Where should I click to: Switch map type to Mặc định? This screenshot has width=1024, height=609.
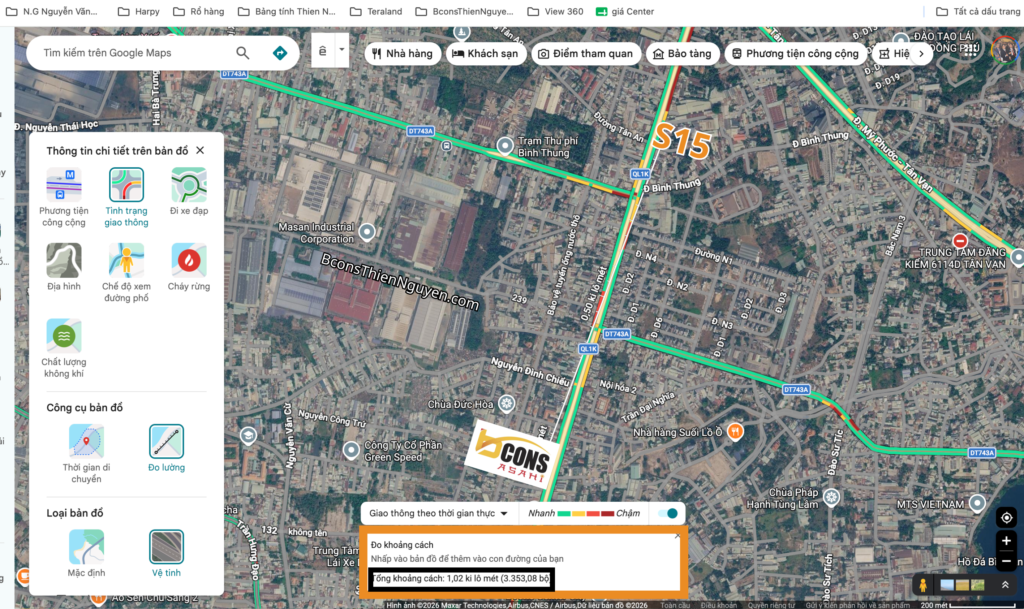pyautogui.click(x=86, y=553)
